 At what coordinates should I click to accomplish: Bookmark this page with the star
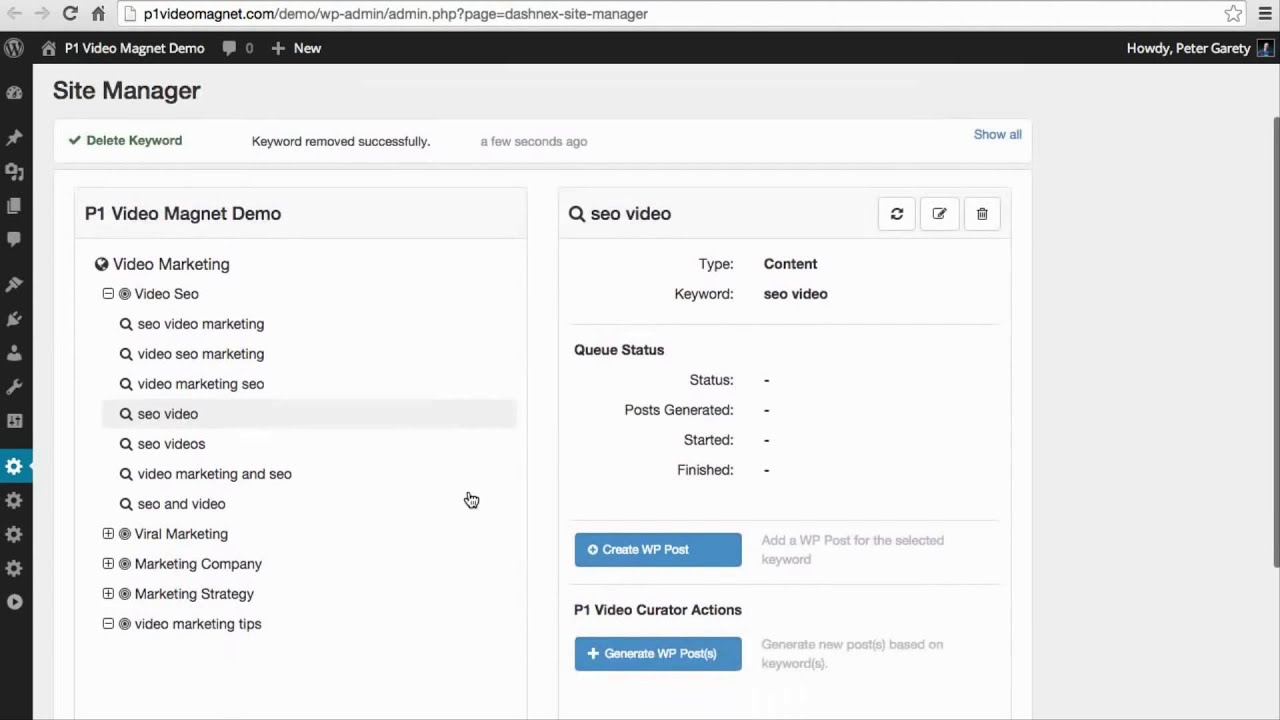click(1233, 14)
